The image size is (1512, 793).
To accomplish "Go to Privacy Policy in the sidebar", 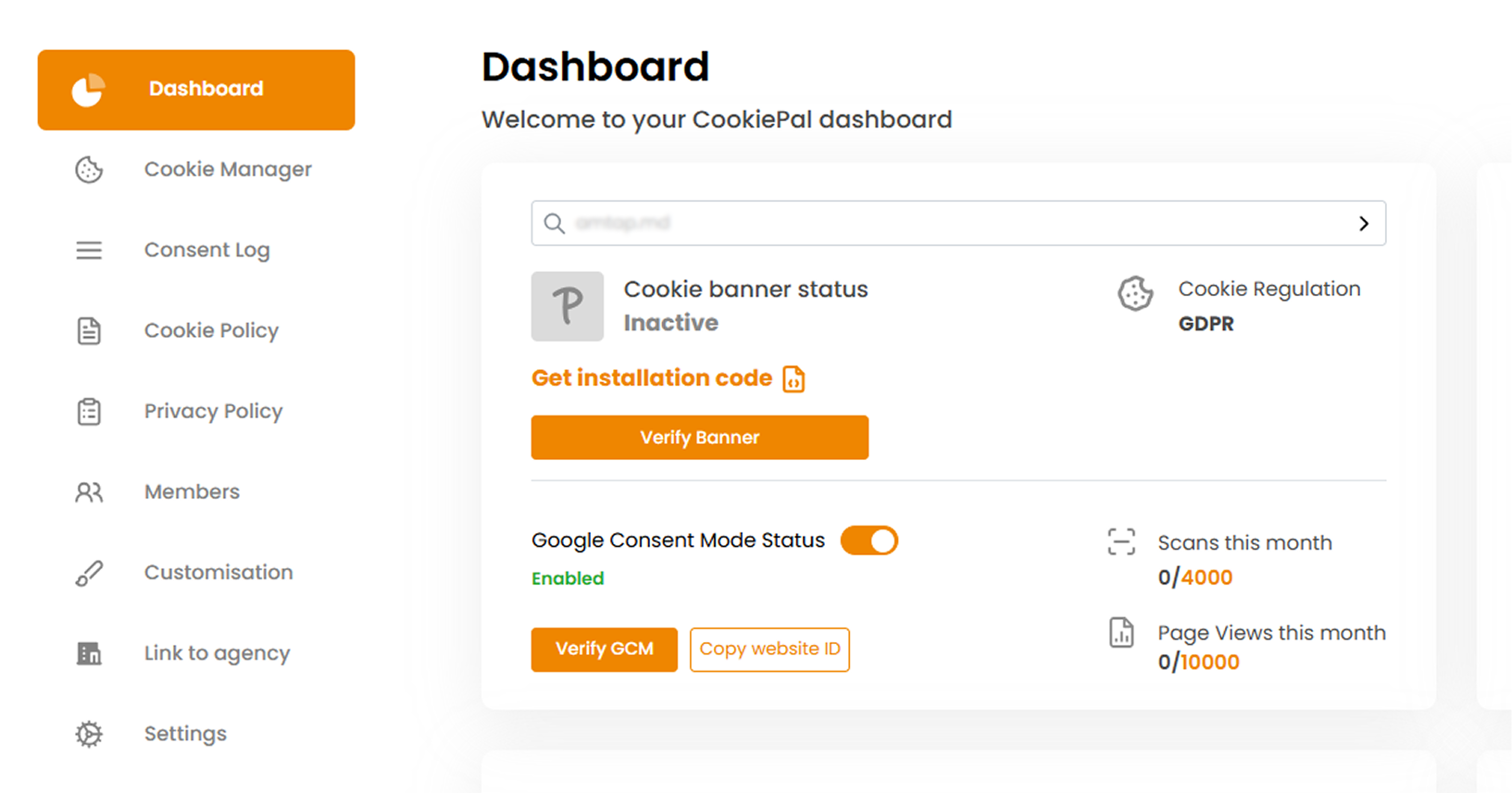I will click(213, 411).
